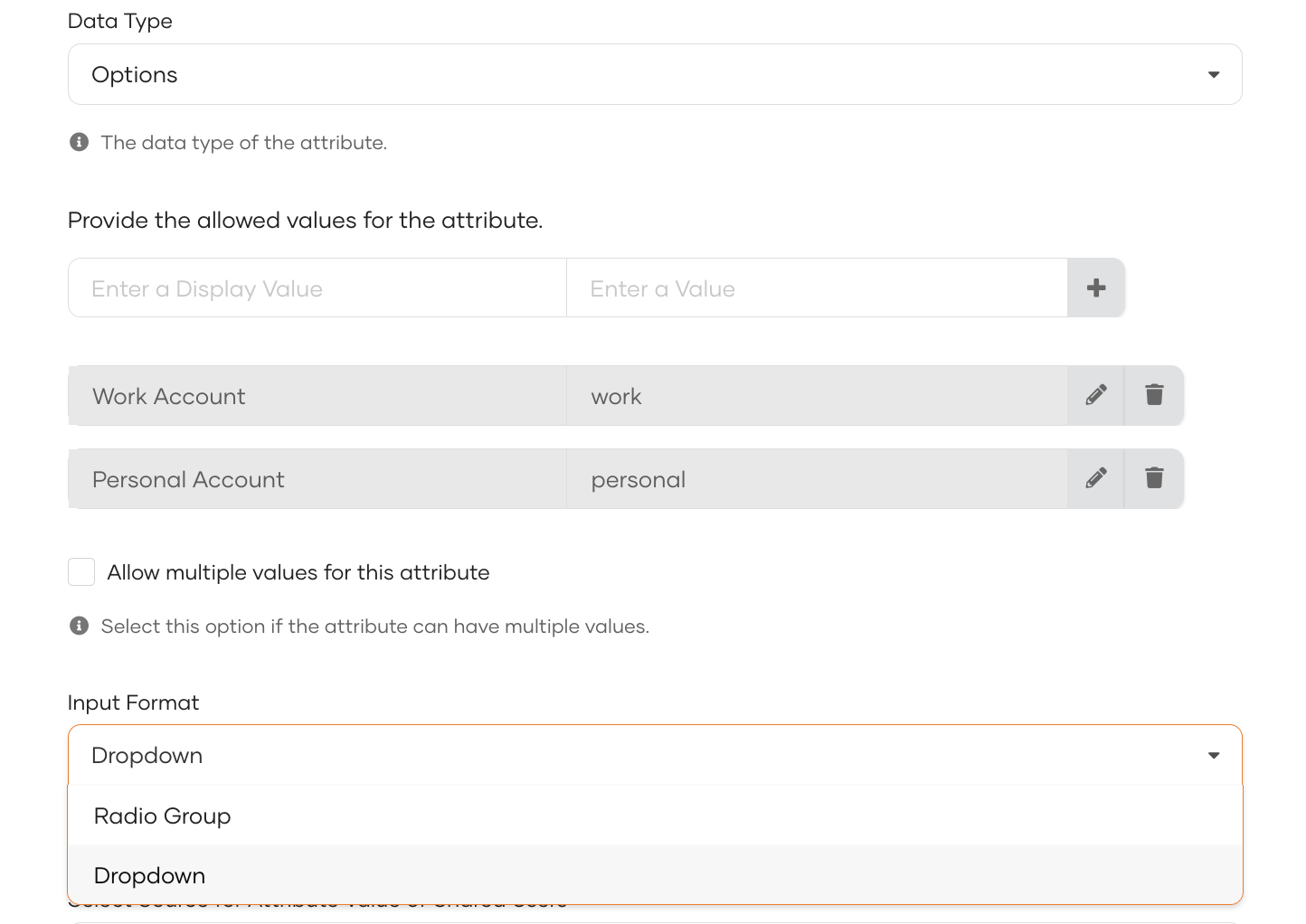Screen dimensions: 1306x924
Task: Edit the Work Account value
Action: tap(1096, 395)
